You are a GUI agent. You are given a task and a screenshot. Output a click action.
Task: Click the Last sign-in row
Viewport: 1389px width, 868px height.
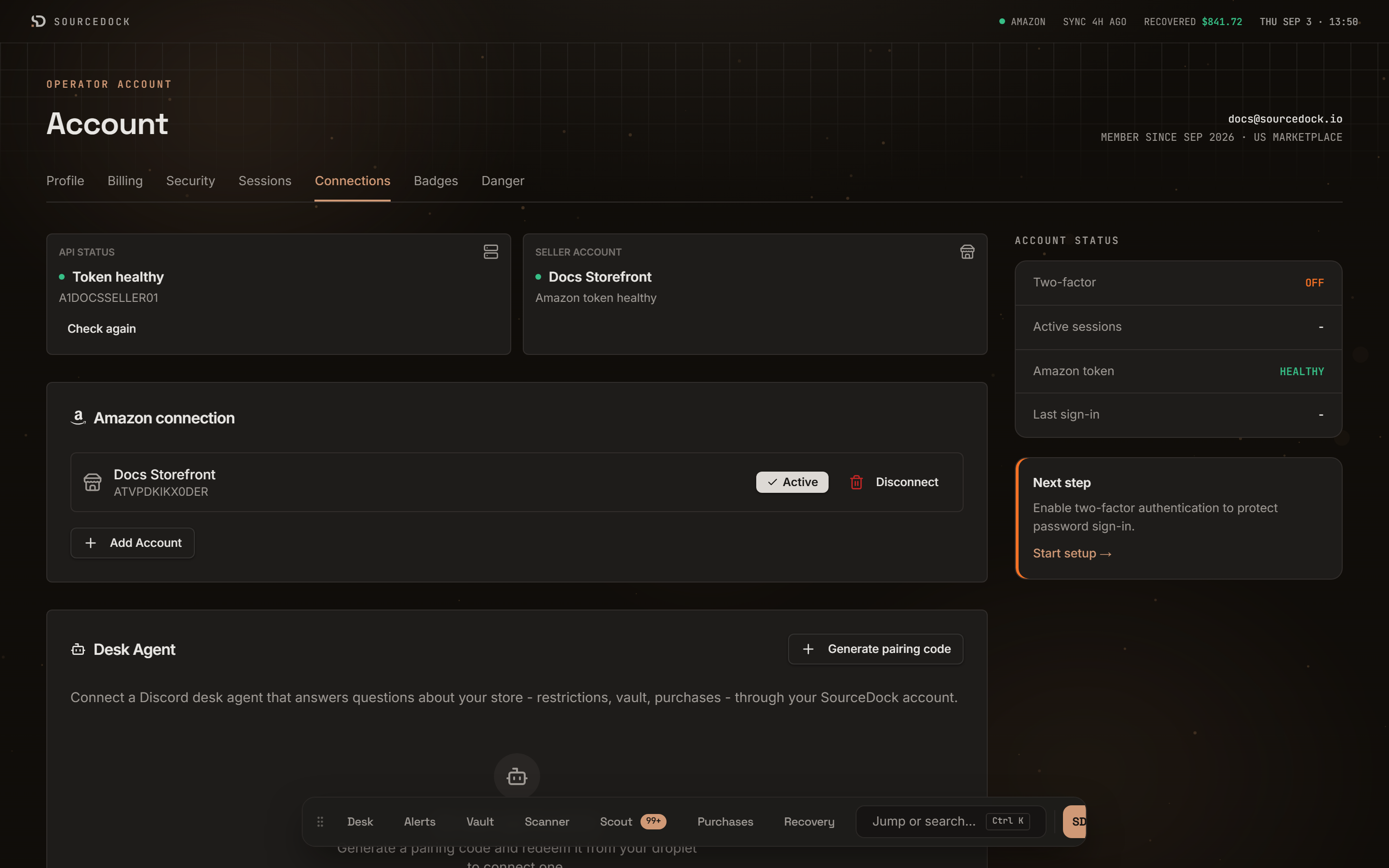click(1178, 415)
